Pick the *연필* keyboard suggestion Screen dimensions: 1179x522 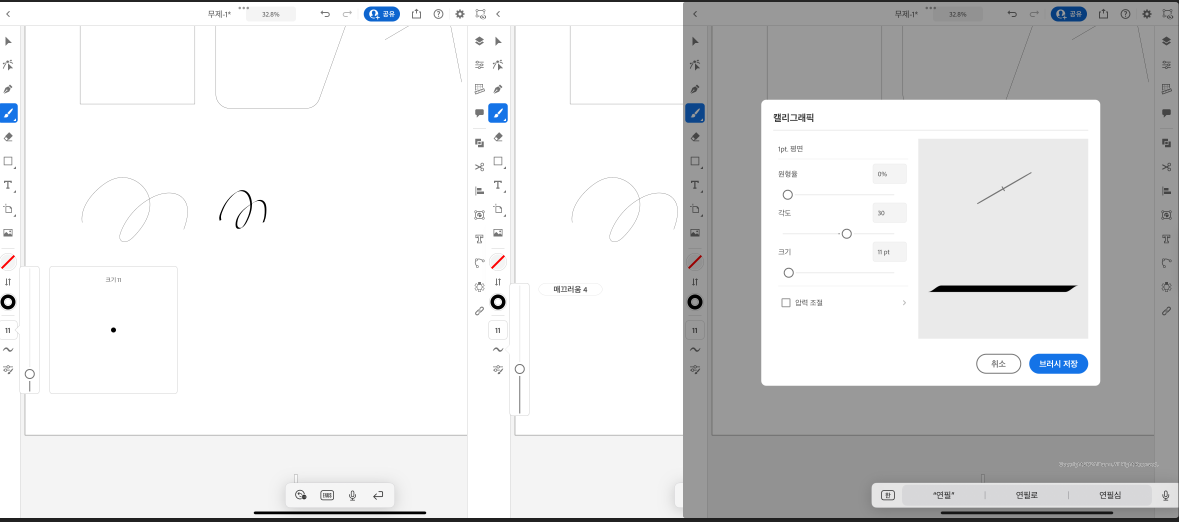tap(944, 495)
